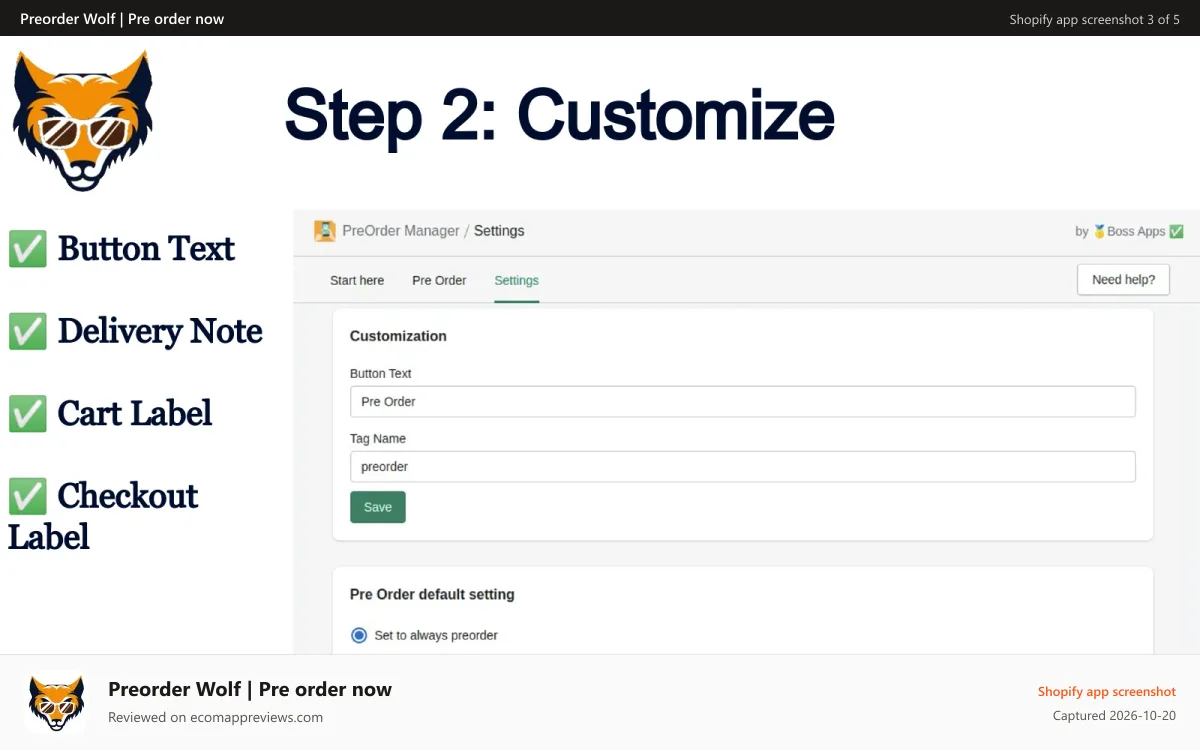Click the orange Shopify app screenshot label
The height and width of the screenshot is (750, 1200).
[x=1107, y=691]
